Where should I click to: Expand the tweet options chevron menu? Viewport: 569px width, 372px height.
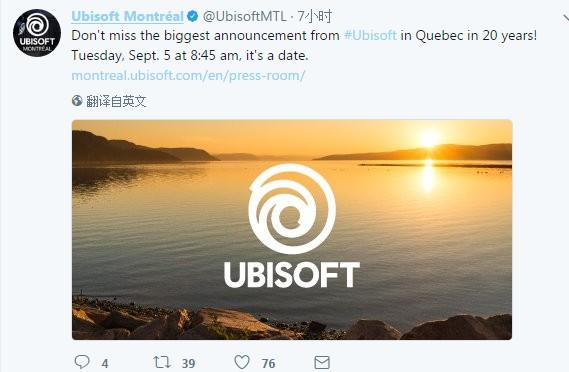click(565, 17)
